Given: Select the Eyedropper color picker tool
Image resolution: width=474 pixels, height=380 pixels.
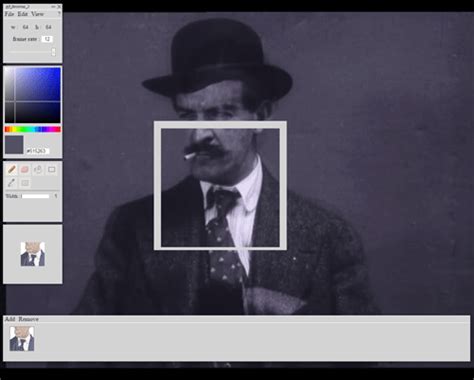Looking at the screenshot, I should pos(12,183).
